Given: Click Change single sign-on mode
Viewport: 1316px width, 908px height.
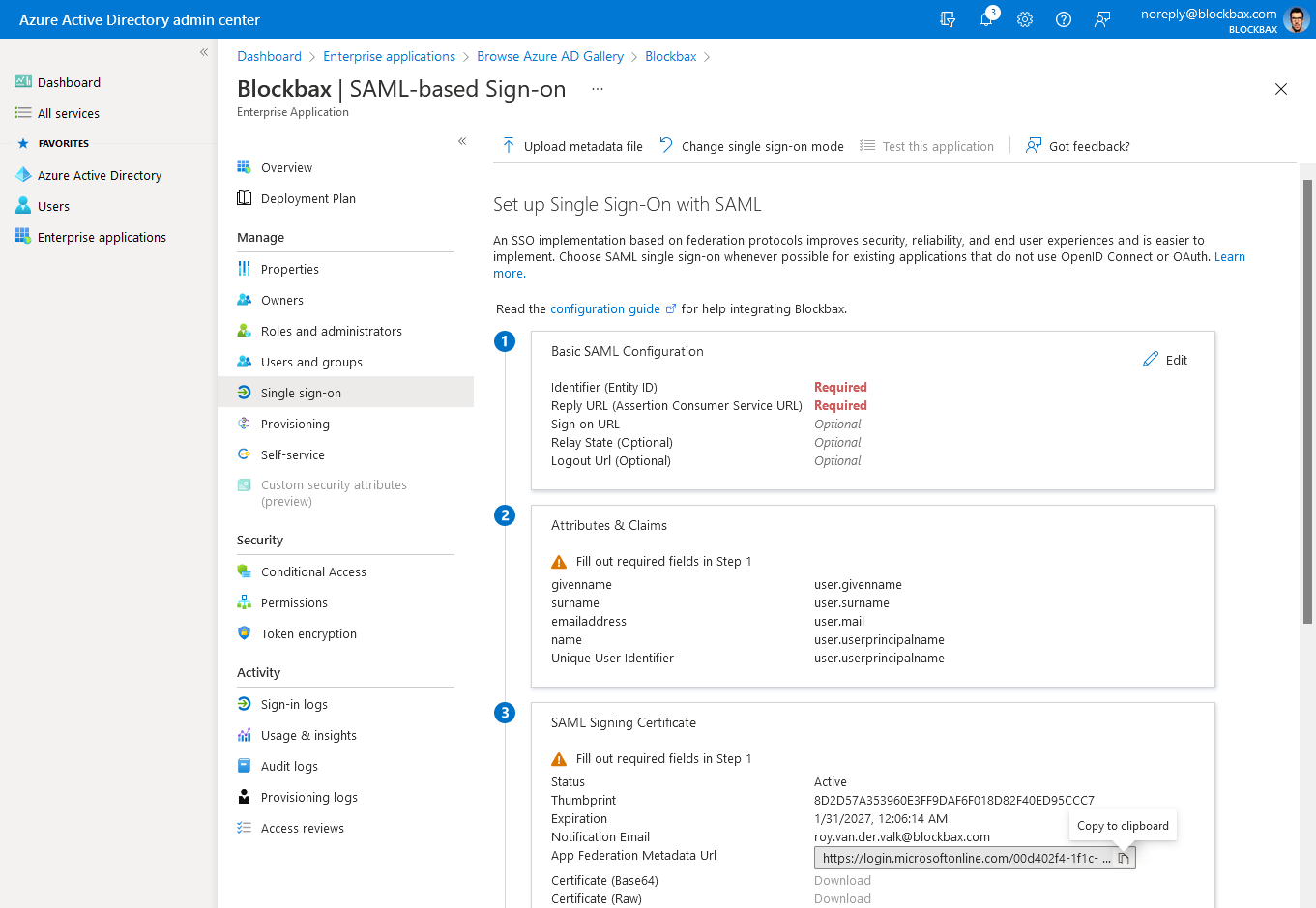Looking at the screenshot, I should click(x=751, y=146).
